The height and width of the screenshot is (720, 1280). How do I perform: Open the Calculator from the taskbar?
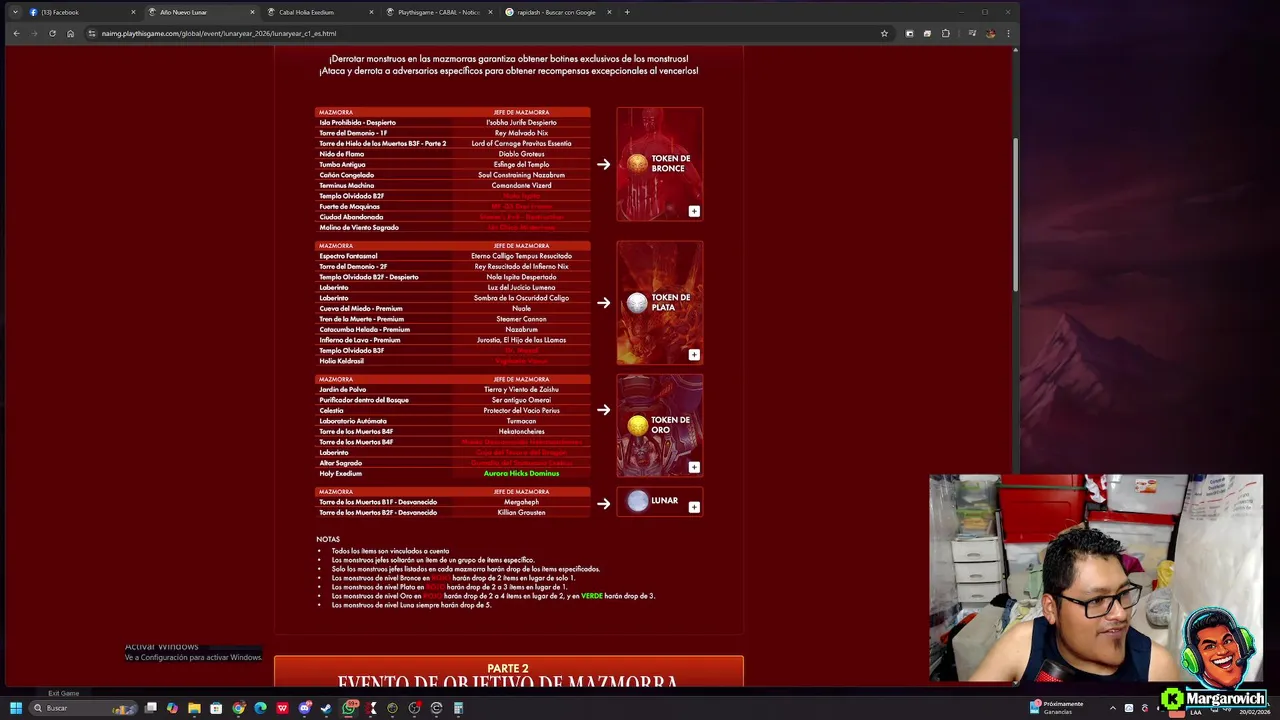pyautogui.click(x=458, y=708)
